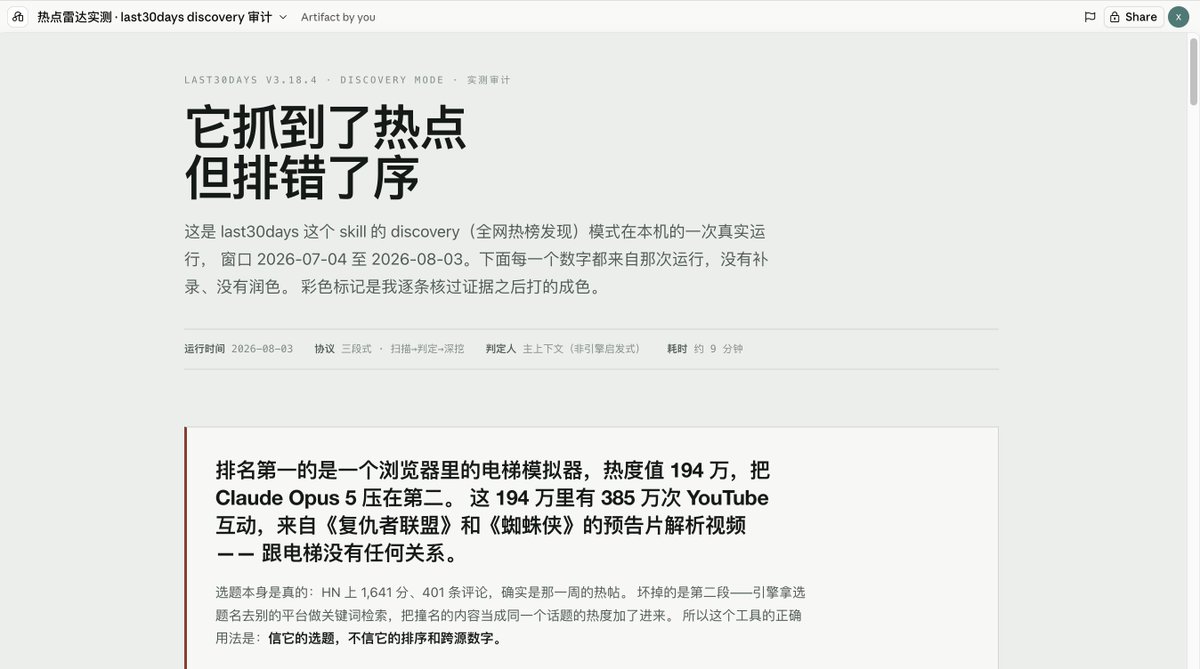Click the LAST30DAYS V3.18.4 header line
Image resolution: width=1200 pixels, height=669 pixels.
[347, 80]
